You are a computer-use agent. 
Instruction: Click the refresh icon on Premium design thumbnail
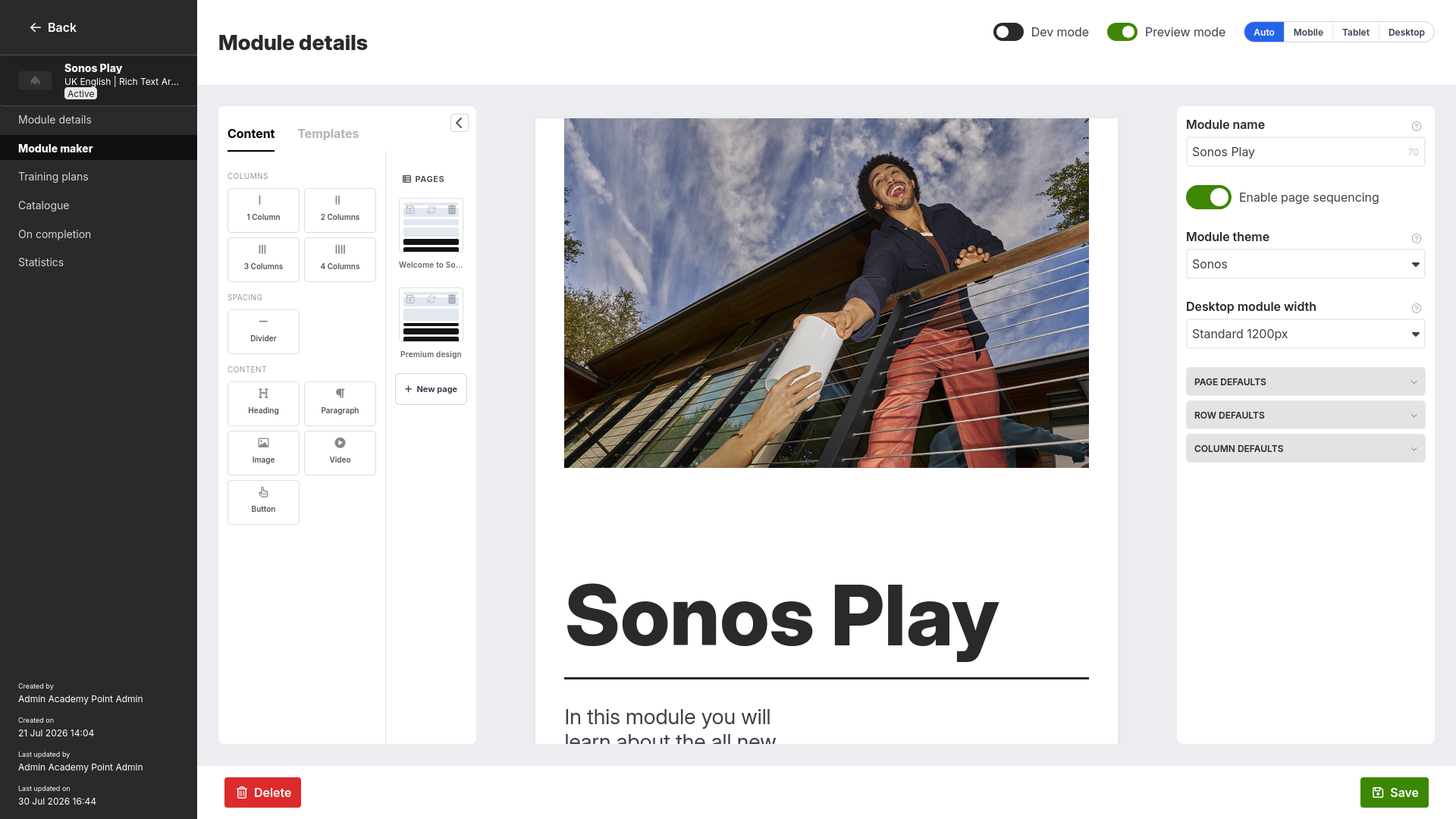click(431, 300)
